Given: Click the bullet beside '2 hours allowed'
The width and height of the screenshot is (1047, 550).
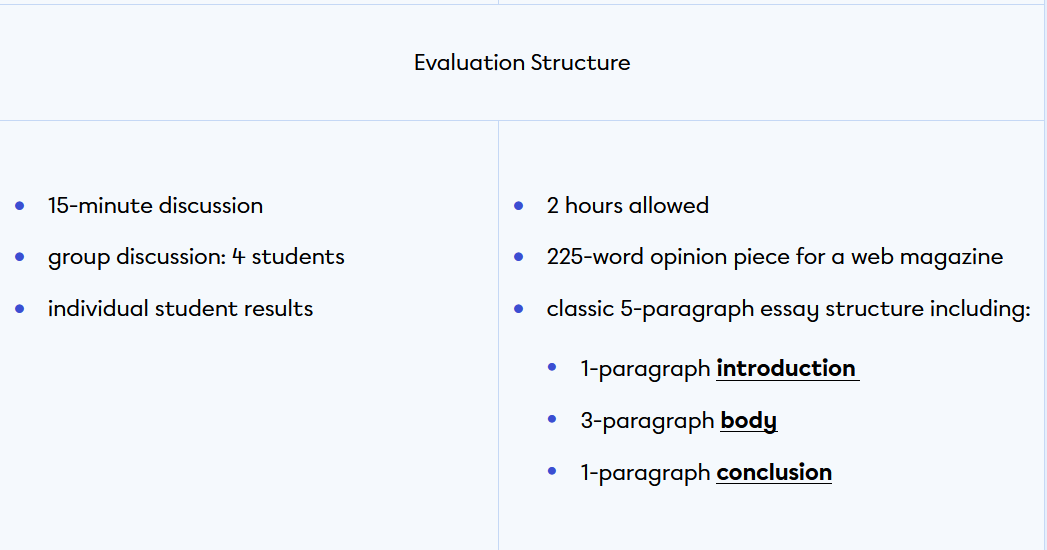Looking at the screenshot, I should pos(518,206).
